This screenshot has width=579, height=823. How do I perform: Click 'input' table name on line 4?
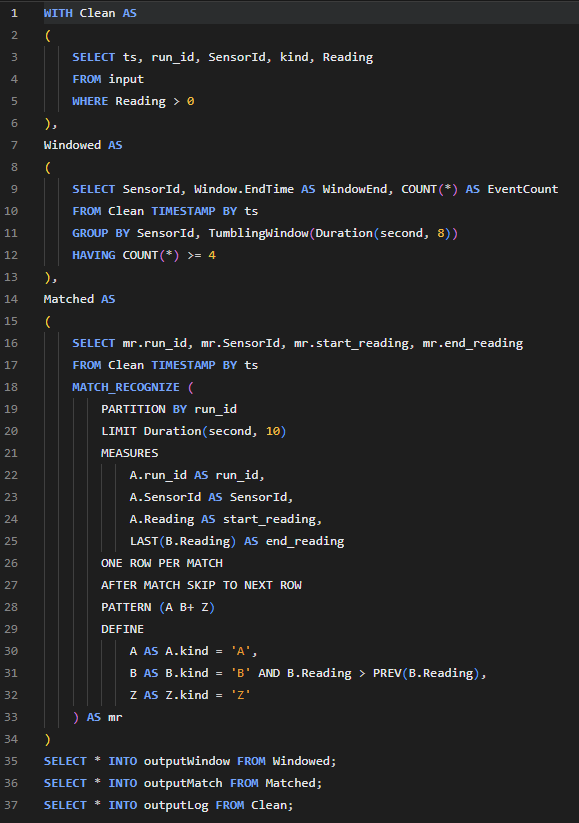coord(126,79)
